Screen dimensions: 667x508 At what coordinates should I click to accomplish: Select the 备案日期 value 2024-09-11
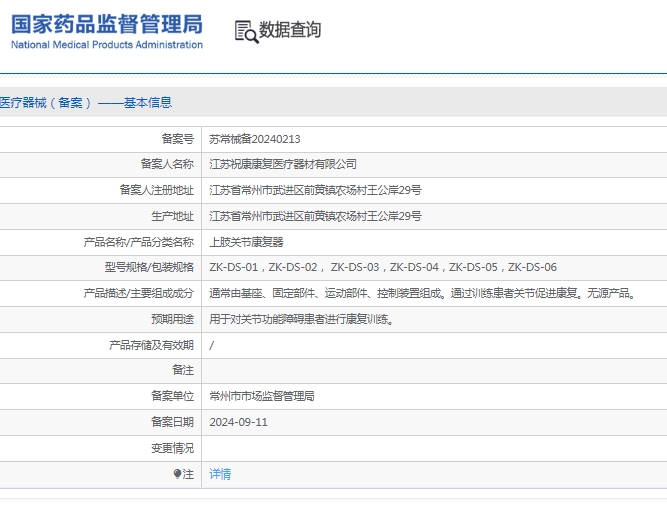238,422
